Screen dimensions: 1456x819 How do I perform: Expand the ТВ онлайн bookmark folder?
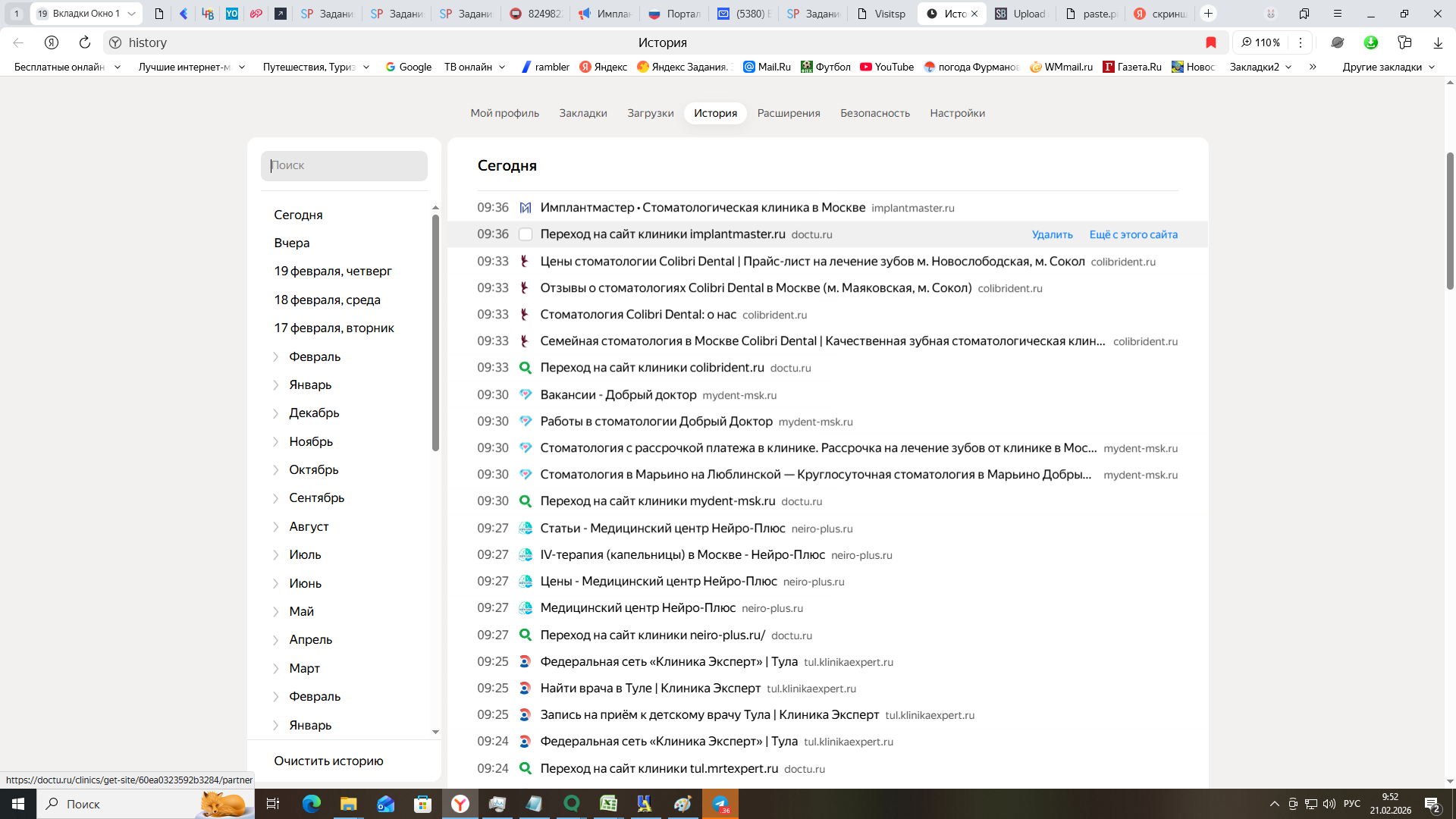(x=475, y=67)
